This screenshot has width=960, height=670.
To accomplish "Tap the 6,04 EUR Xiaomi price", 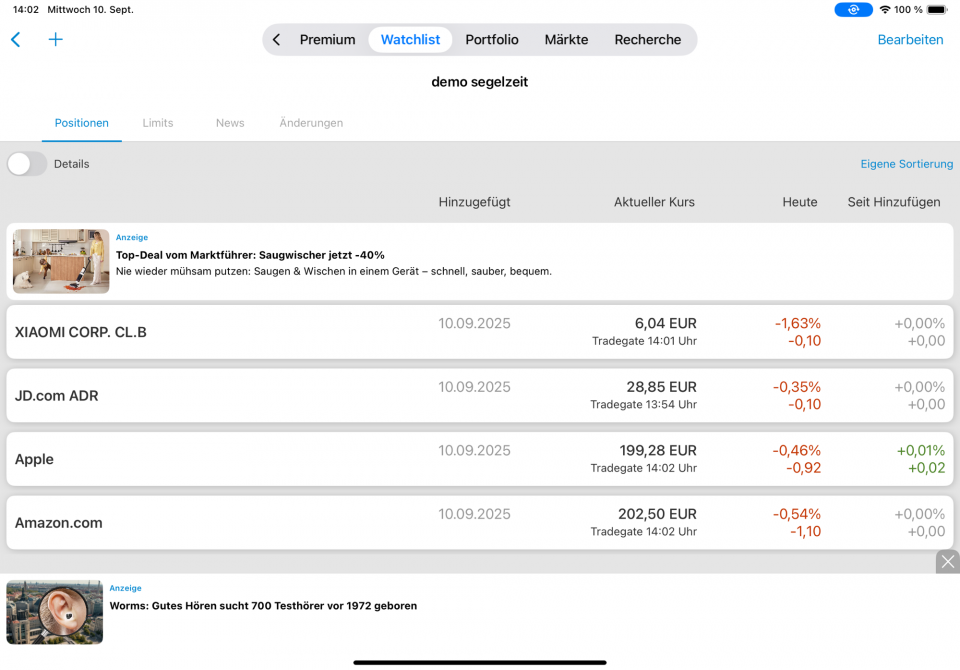I will click(666, 323).
